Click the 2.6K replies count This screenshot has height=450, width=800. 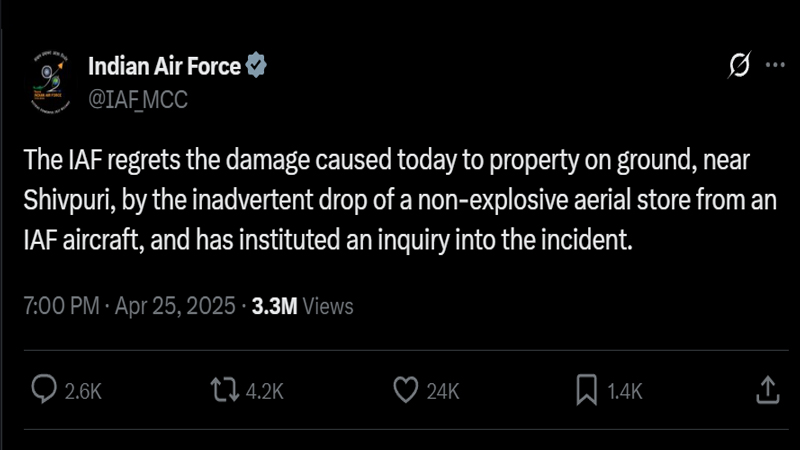pyautogui.click(x=83, y=391)
